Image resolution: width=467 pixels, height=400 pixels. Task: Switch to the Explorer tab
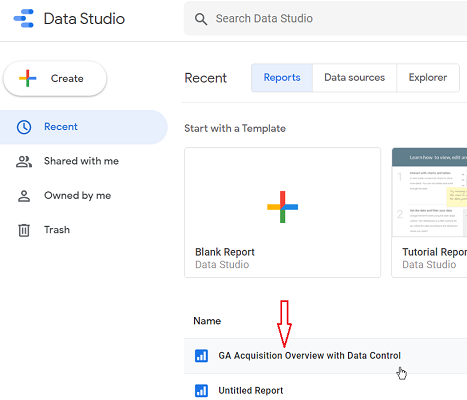(428, 78)
